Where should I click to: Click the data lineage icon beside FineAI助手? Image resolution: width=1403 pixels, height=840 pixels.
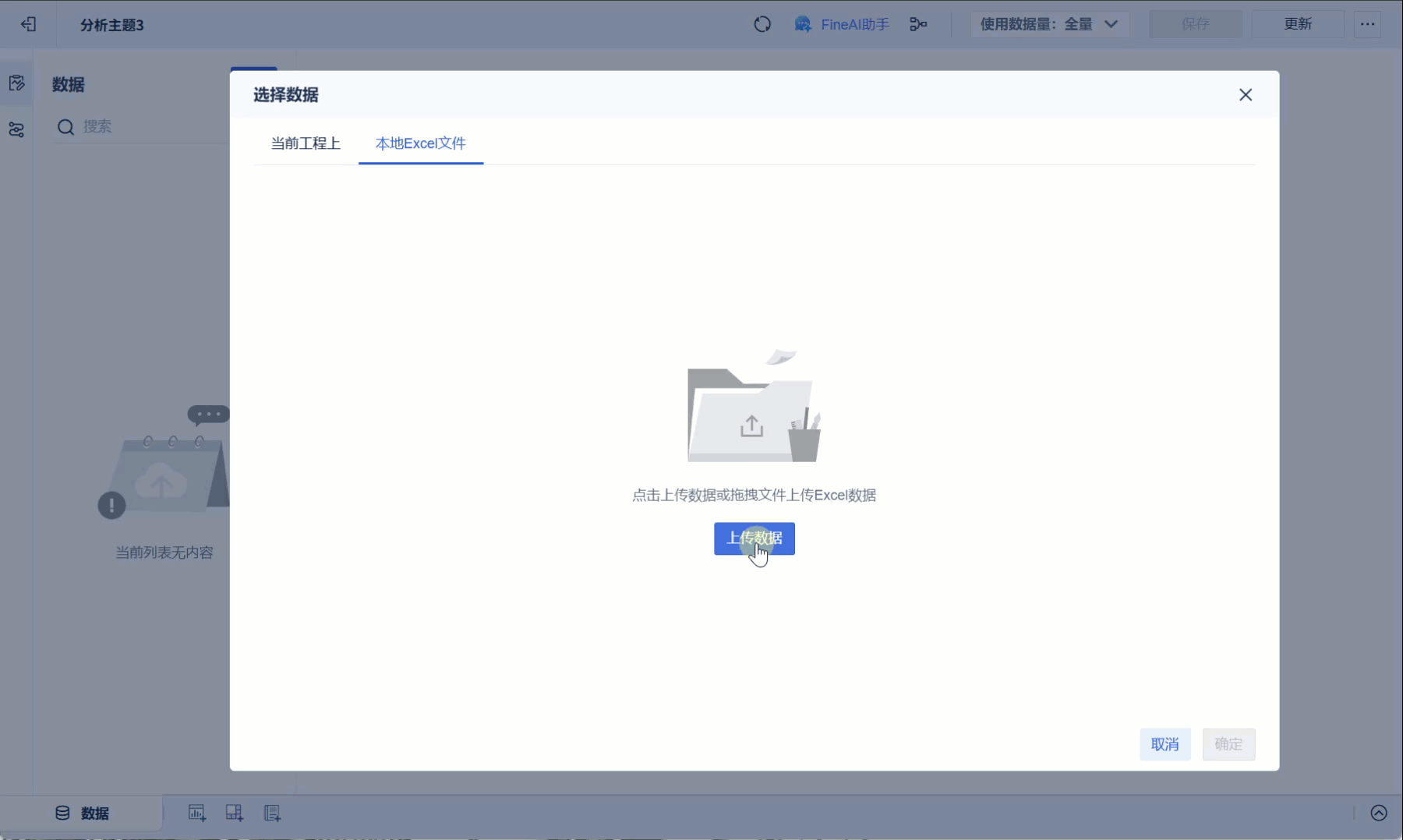click(919, 24)
